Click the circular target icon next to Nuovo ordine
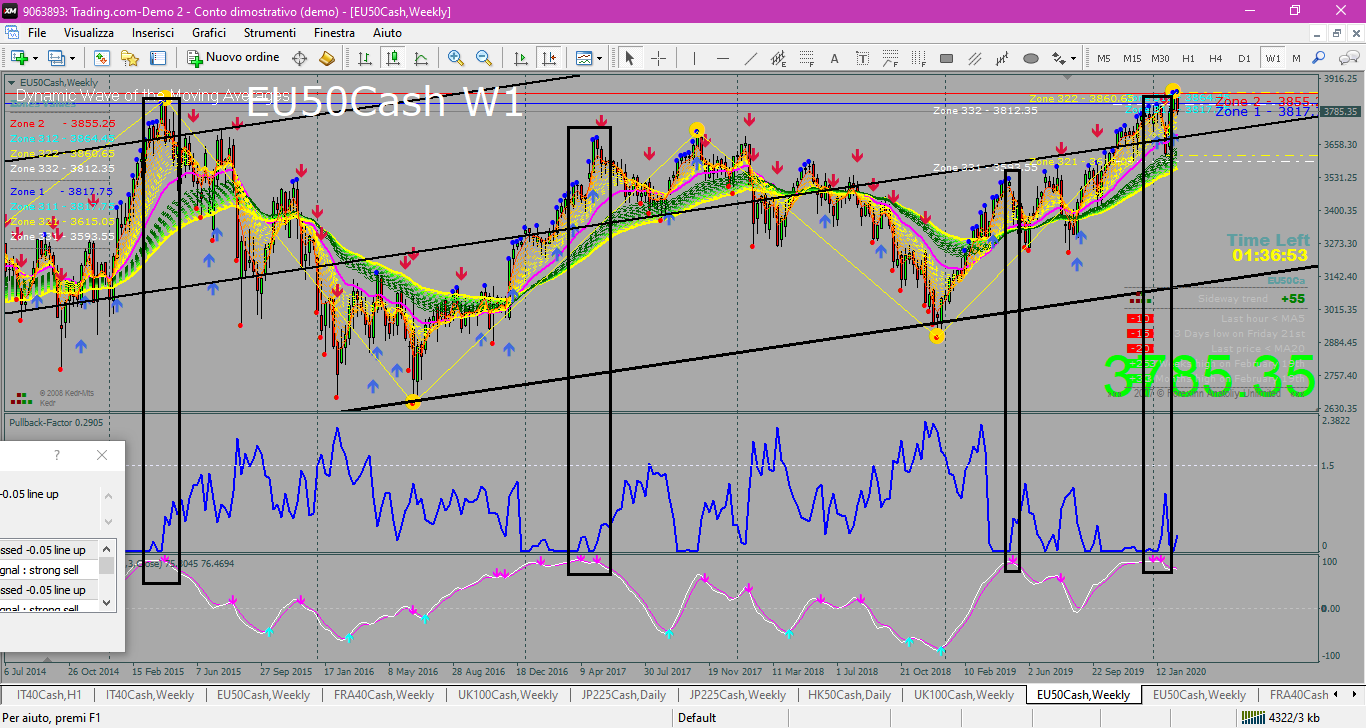Image resolution: width=1366 pixels, height=728 pixels. 299,58
